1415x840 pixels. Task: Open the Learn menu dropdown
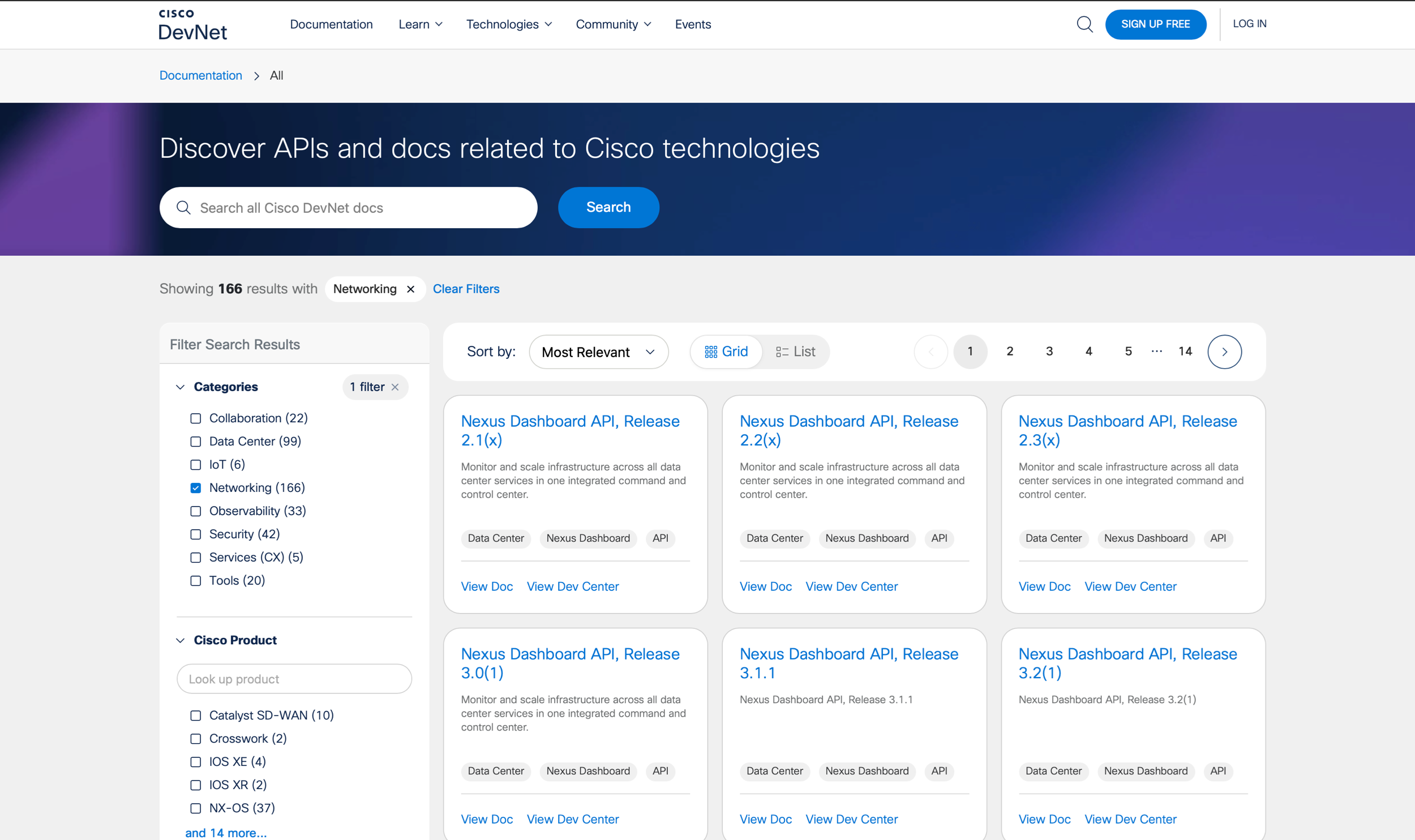point(420,24)
